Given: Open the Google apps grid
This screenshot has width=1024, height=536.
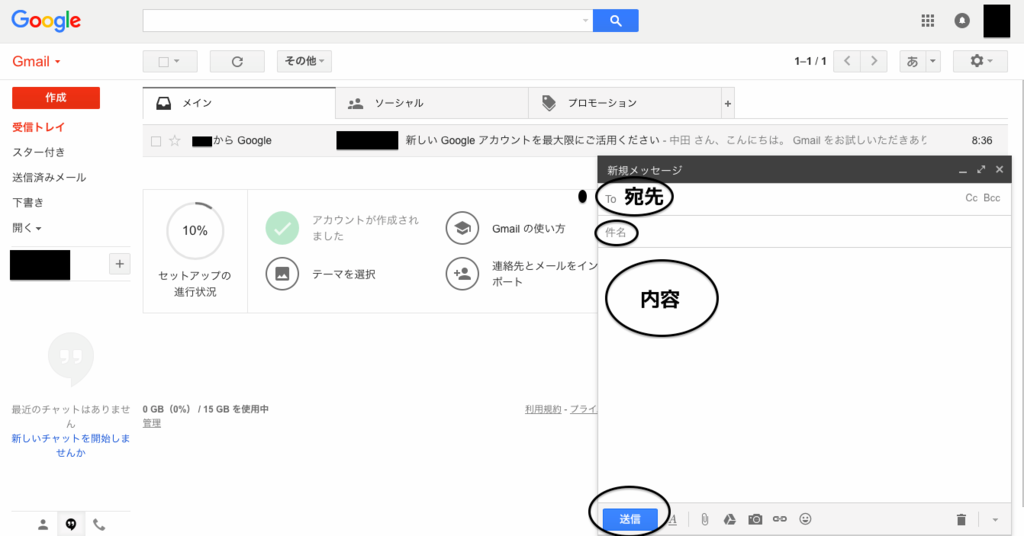Looking at the screenshot, I should click(927, 21).
